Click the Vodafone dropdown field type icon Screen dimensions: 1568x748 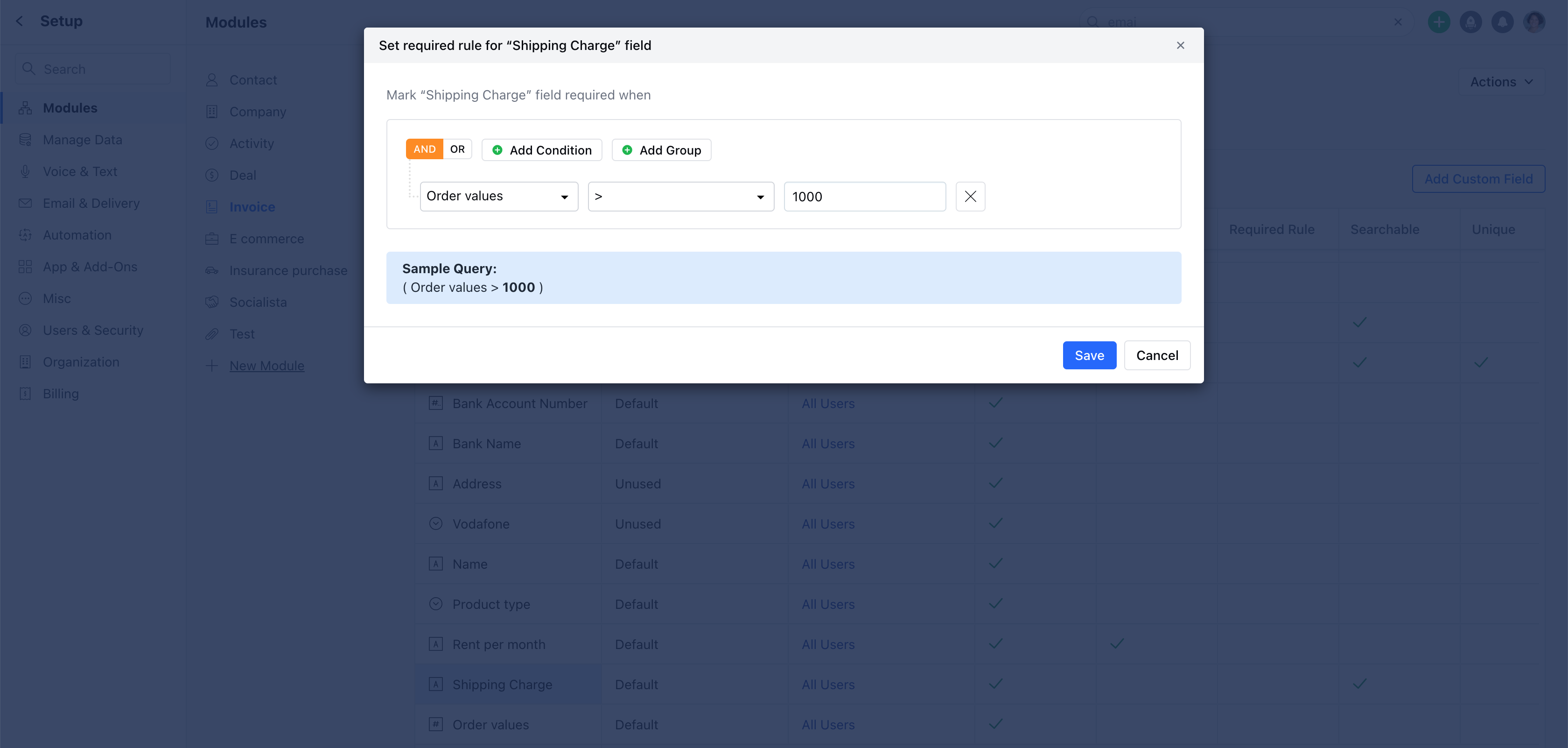[435, 524]
